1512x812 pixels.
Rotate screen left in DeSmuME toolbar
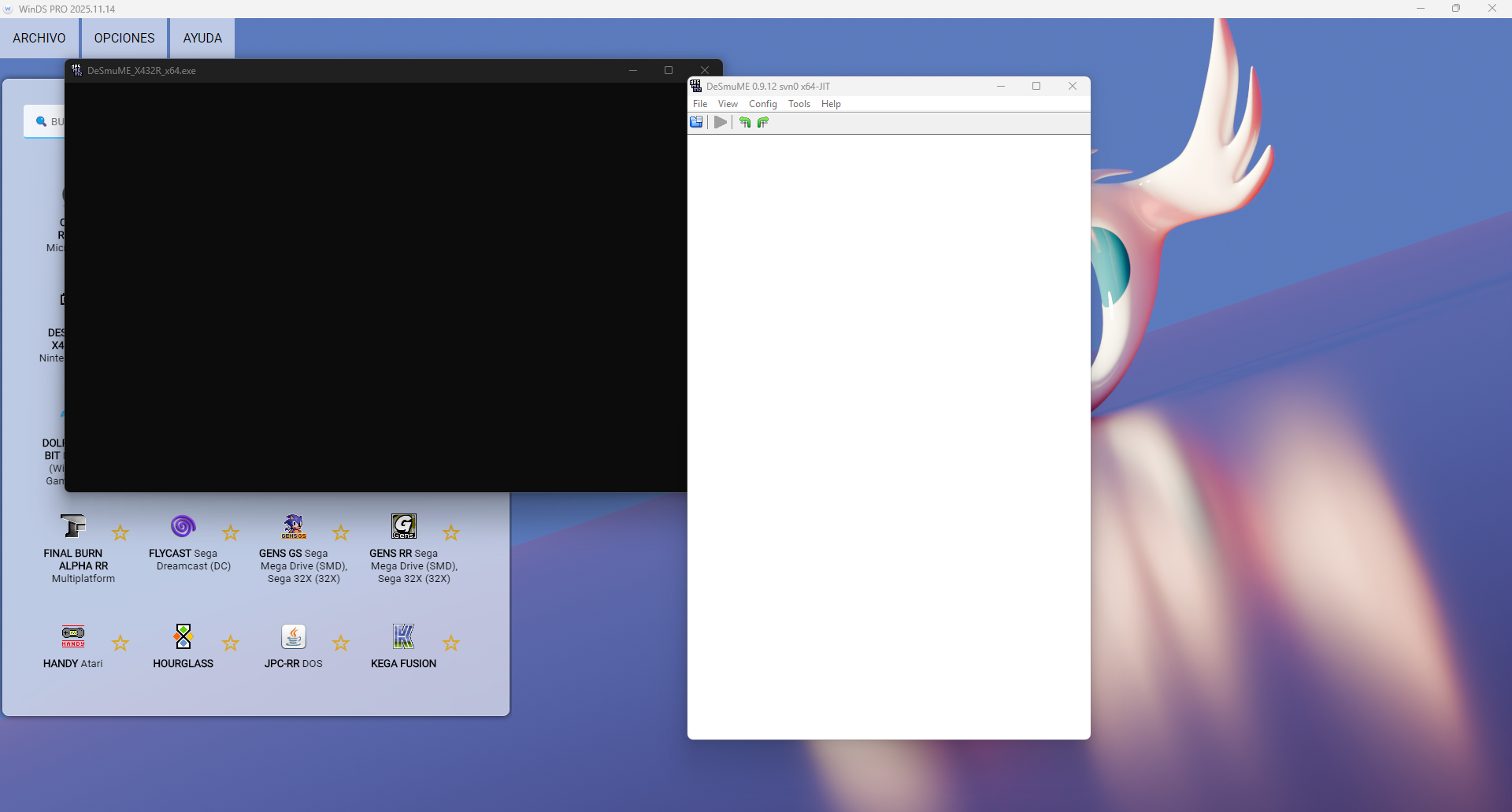click(745, 122)
